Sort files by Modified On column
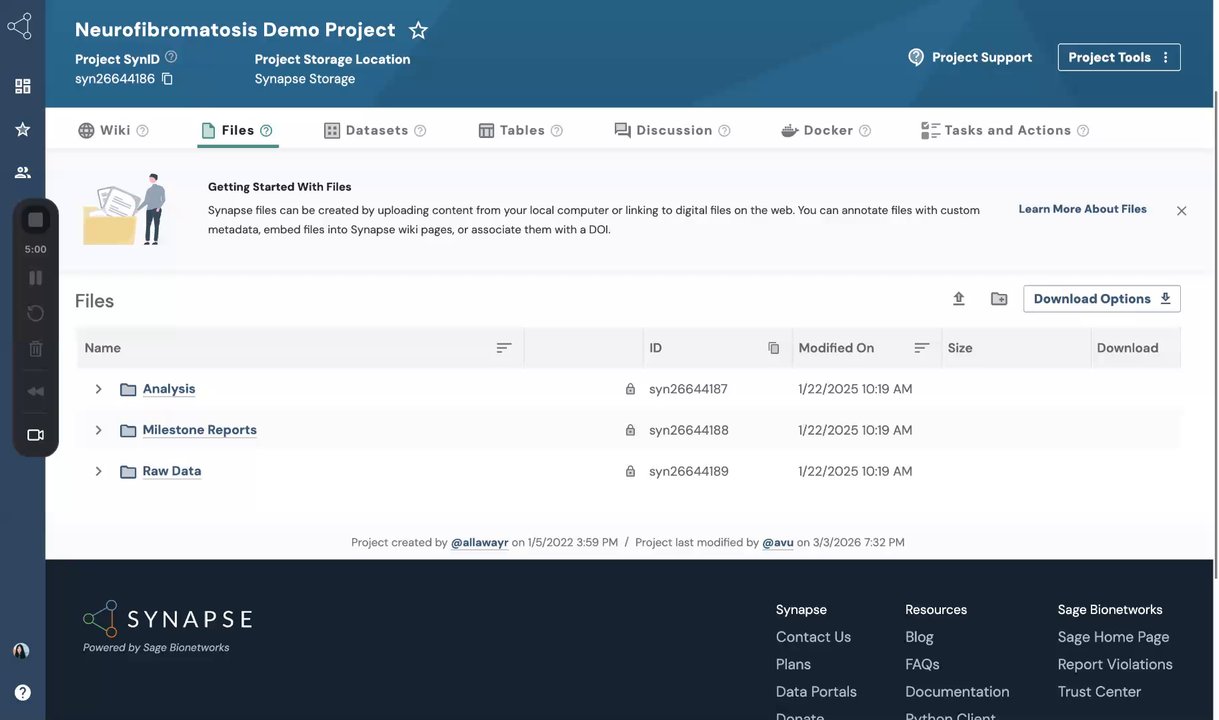 point(922,348)
